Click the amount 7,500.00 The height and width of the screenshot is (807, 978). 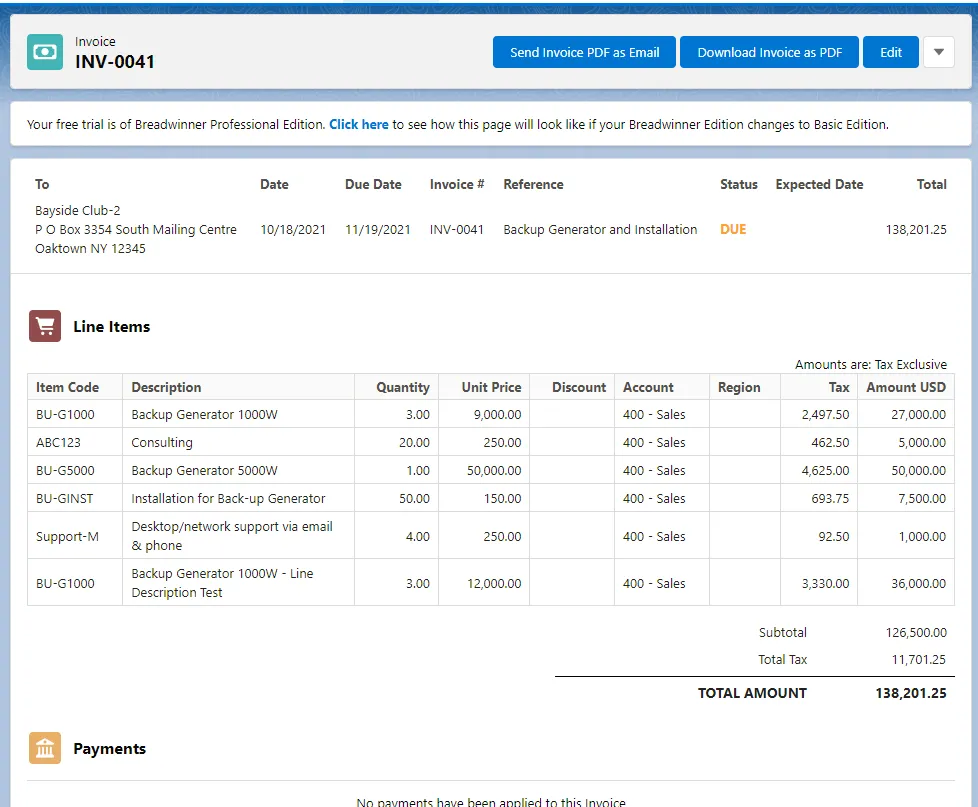point(922,499)
